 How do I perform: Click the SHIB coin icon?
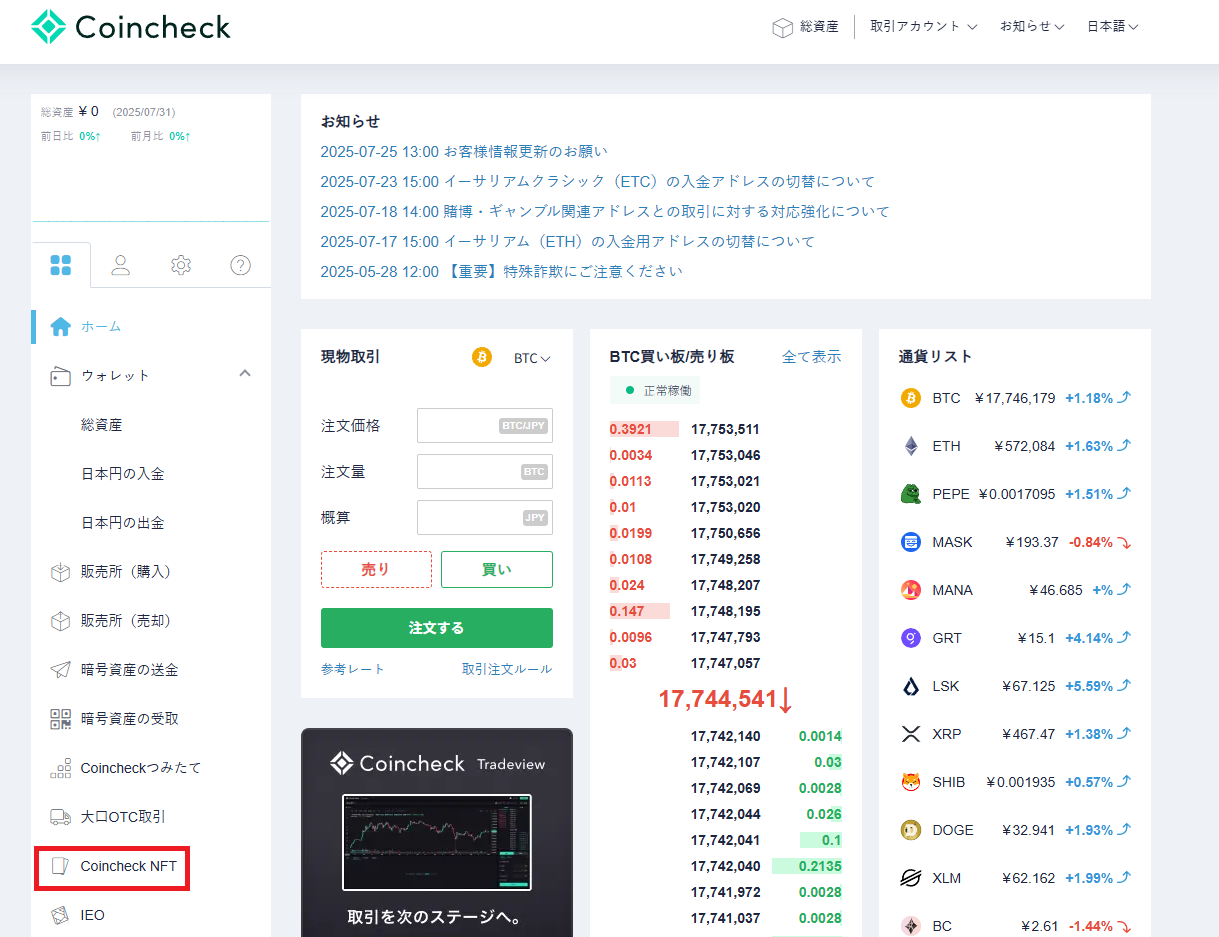pos(910,782)
